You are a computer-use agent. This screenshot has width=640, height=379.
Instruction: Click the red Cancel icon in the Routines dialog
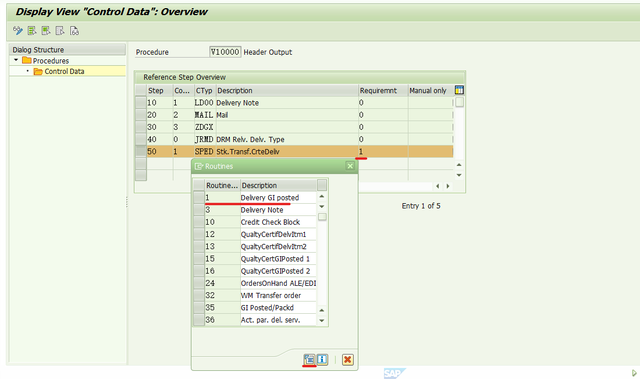[347, 359]
